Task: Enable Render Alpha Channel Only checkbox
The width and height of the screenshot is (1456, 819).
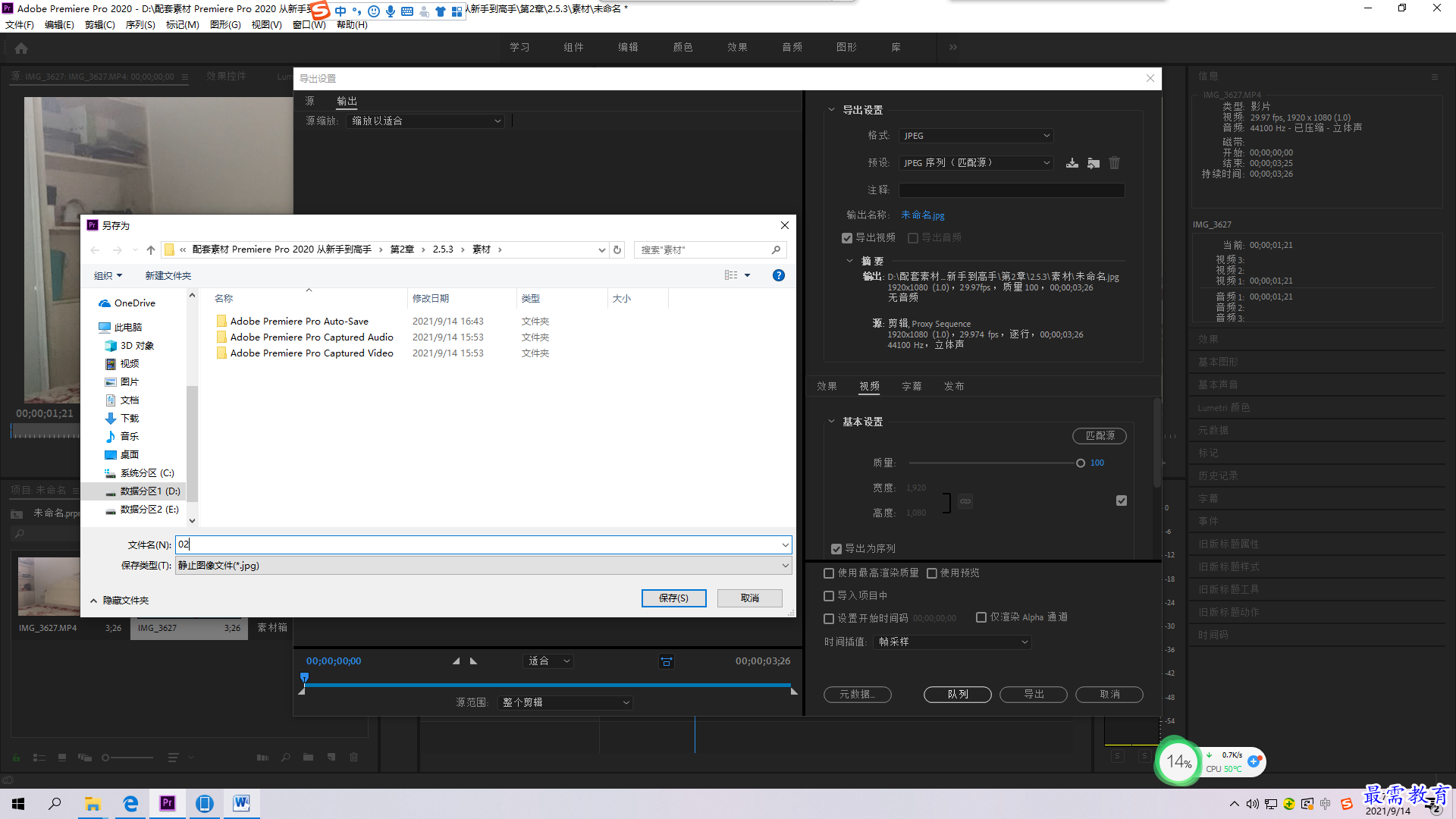Action: 981,617
